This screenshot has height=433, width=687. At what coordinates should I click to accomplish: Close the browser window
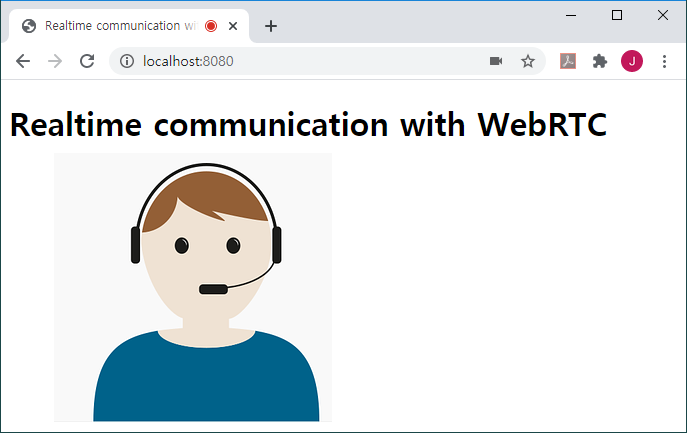(x=663, y=15)
